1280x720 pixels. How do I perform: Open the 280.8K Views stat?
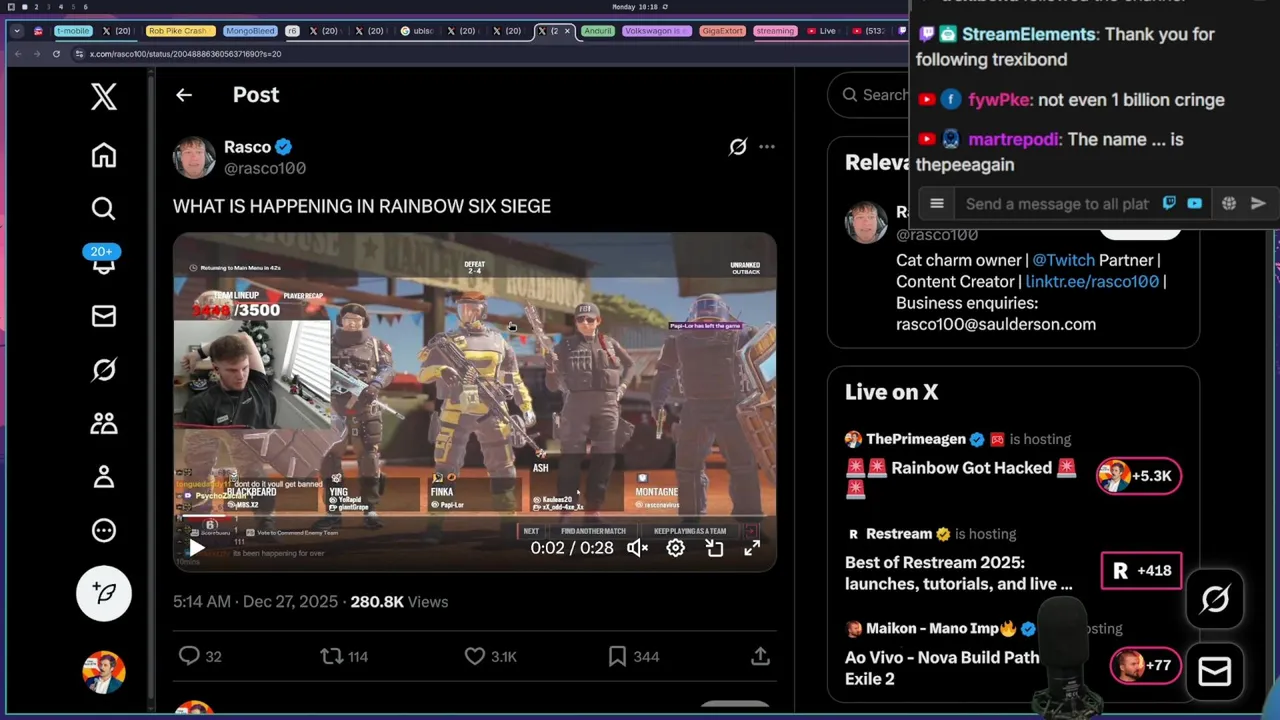click(x=399, y=602)
